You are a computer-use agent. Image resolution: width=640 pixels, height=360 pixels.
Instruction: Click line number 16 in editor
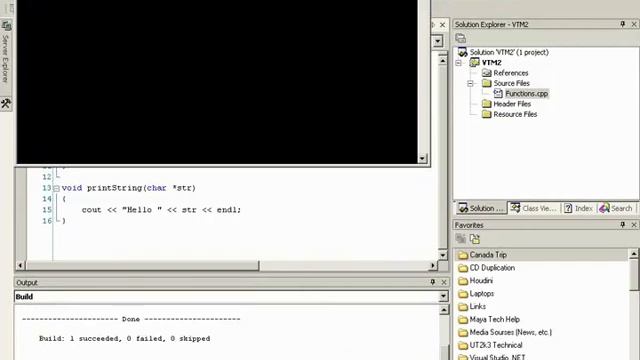(x=47, y=221)
